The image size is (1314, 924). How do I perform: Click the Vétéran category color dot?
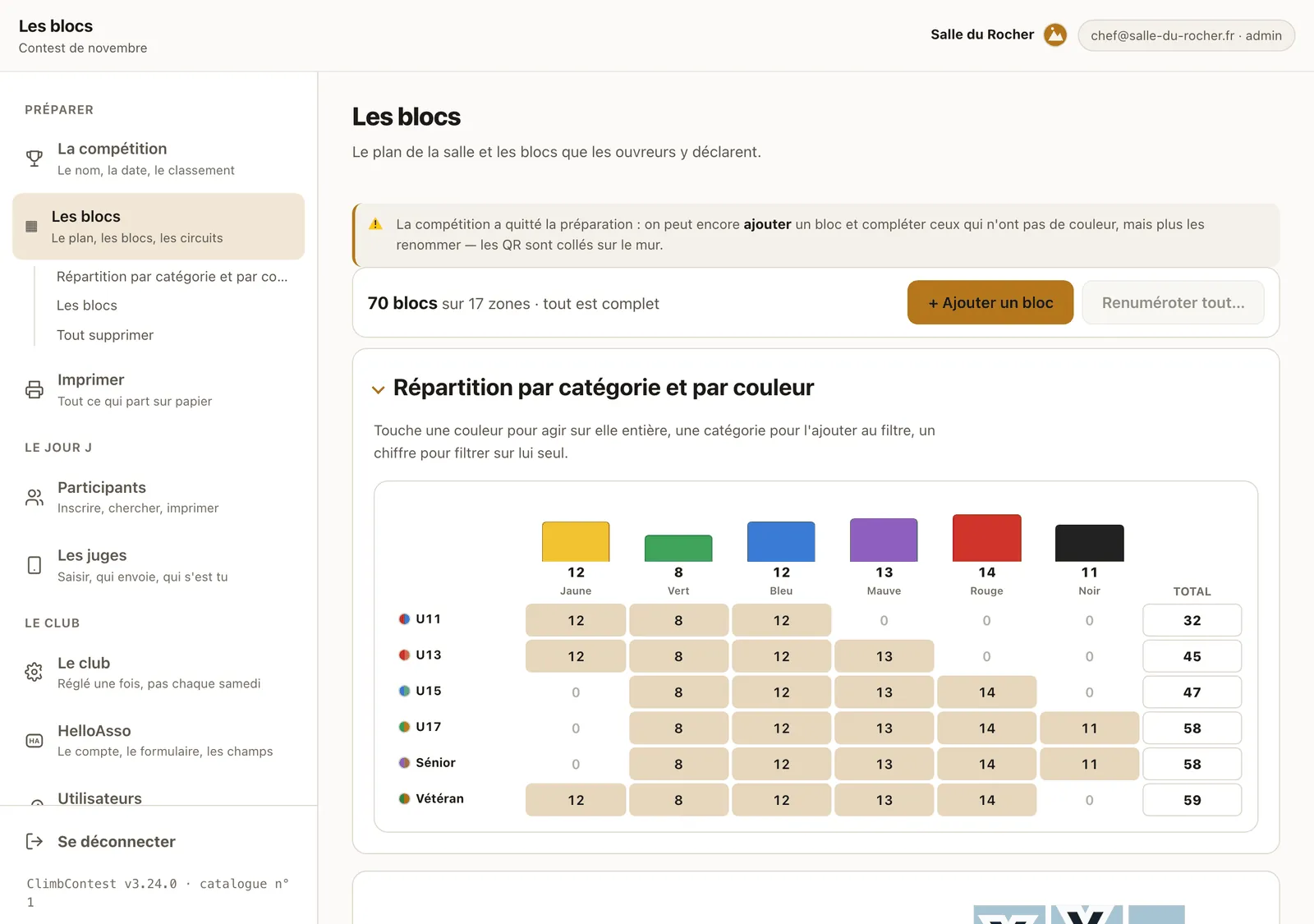pyautogui.click(x=404, y=798)
